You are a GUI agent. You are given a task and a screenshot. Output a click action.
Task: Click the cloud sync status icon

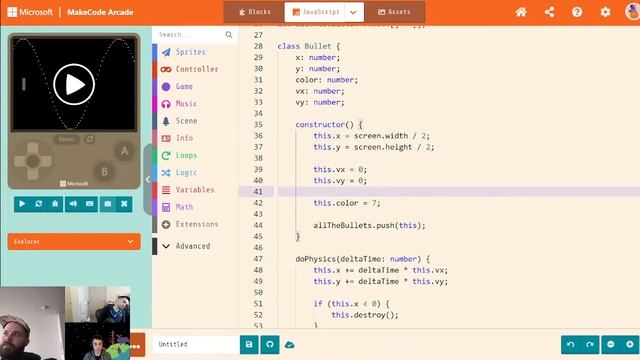(289, 345)
